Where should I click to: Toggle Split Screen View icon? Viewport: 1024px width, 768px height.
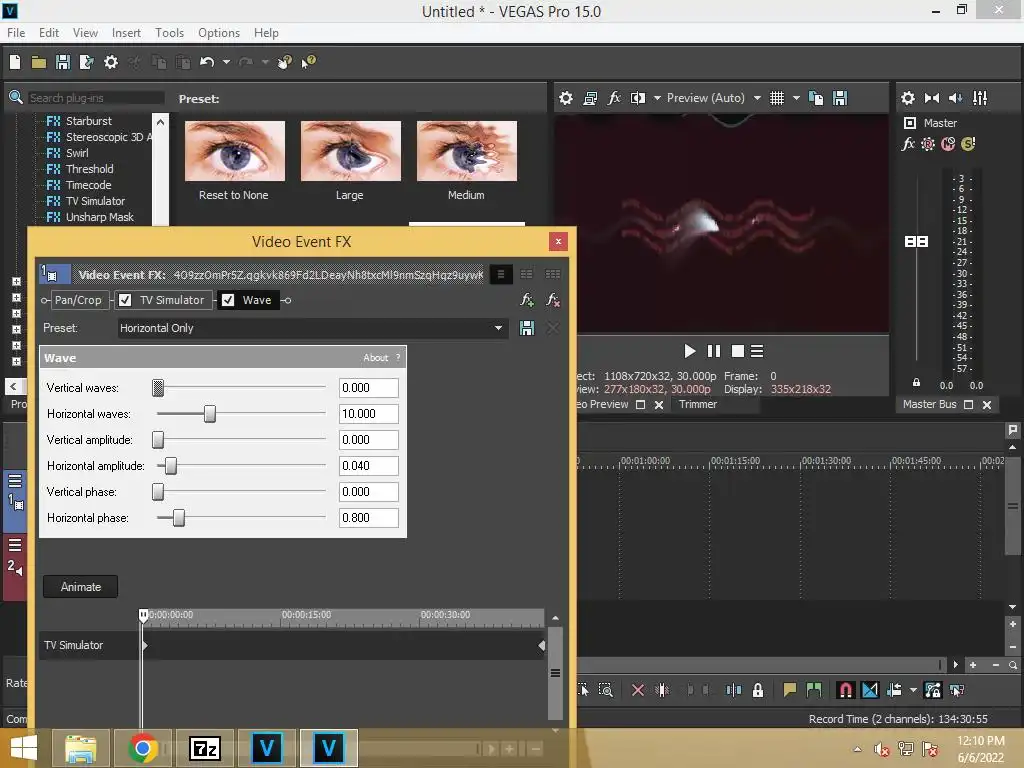[637, 98]
